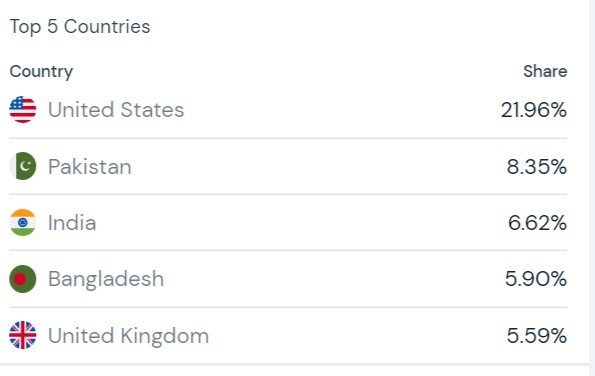Screen dimensions: 595x376
Task: Click the Country column header
Action: (x=41, y=72)
